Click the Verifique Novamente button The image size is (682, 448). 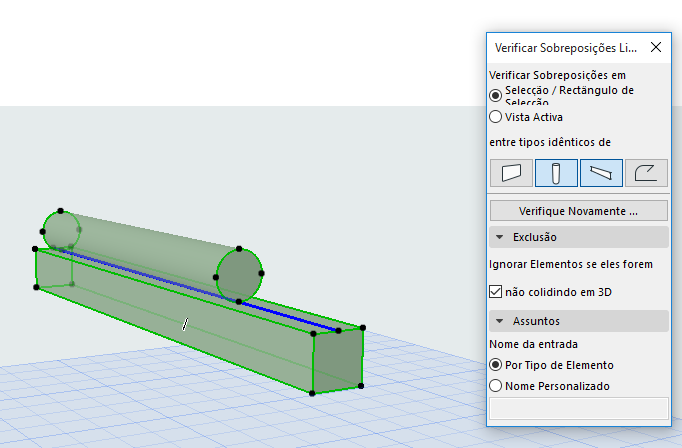click(578, 211)
